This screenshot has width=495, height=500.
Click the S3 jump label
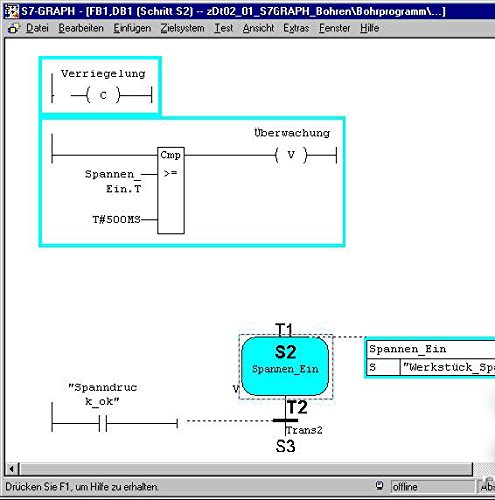click(x=286, y=446)
